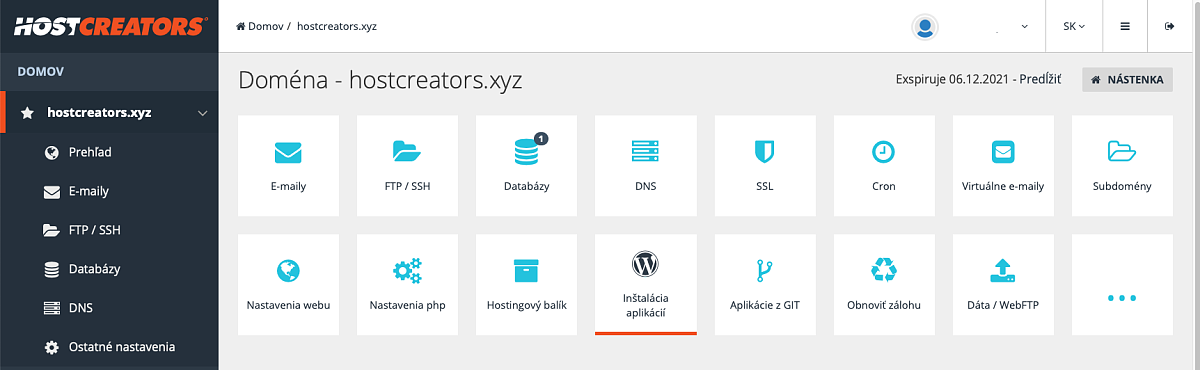Open the hamburger menu in top bar
The image size is (1200, 370).
[1125, 26]
